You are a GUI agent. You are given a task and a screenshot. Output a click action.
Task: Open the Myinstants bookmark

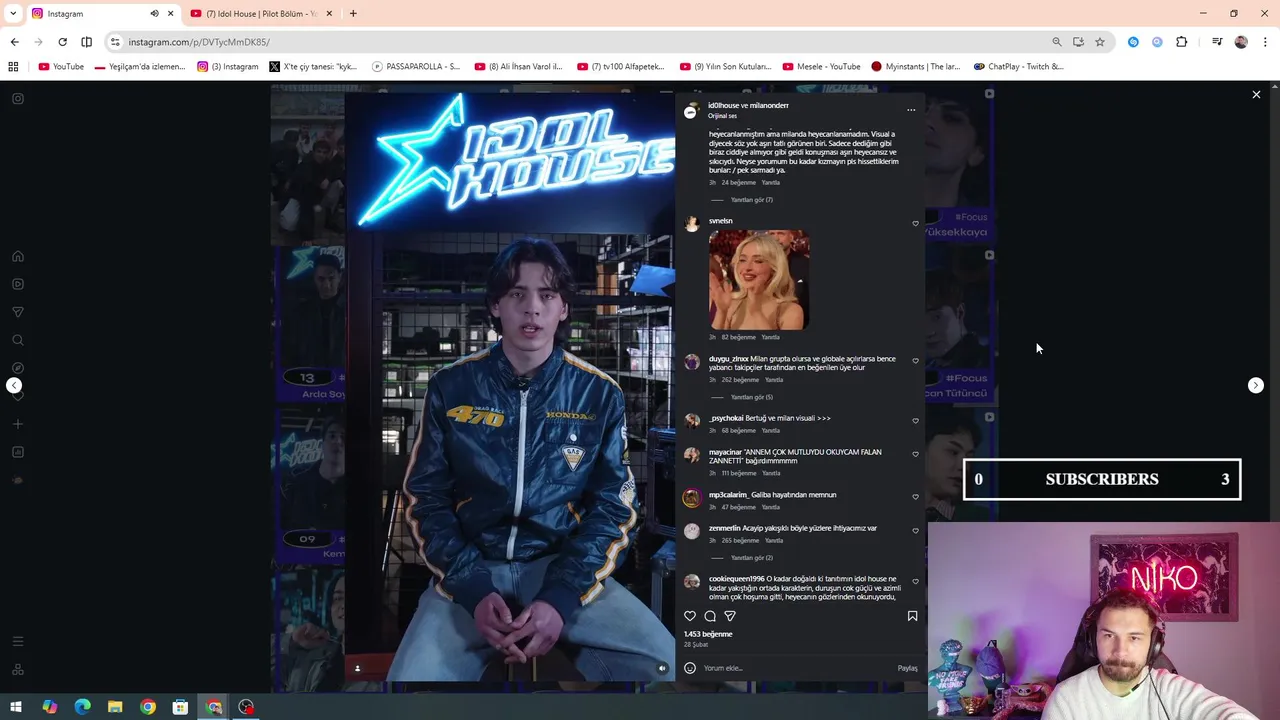pos(915,66)
